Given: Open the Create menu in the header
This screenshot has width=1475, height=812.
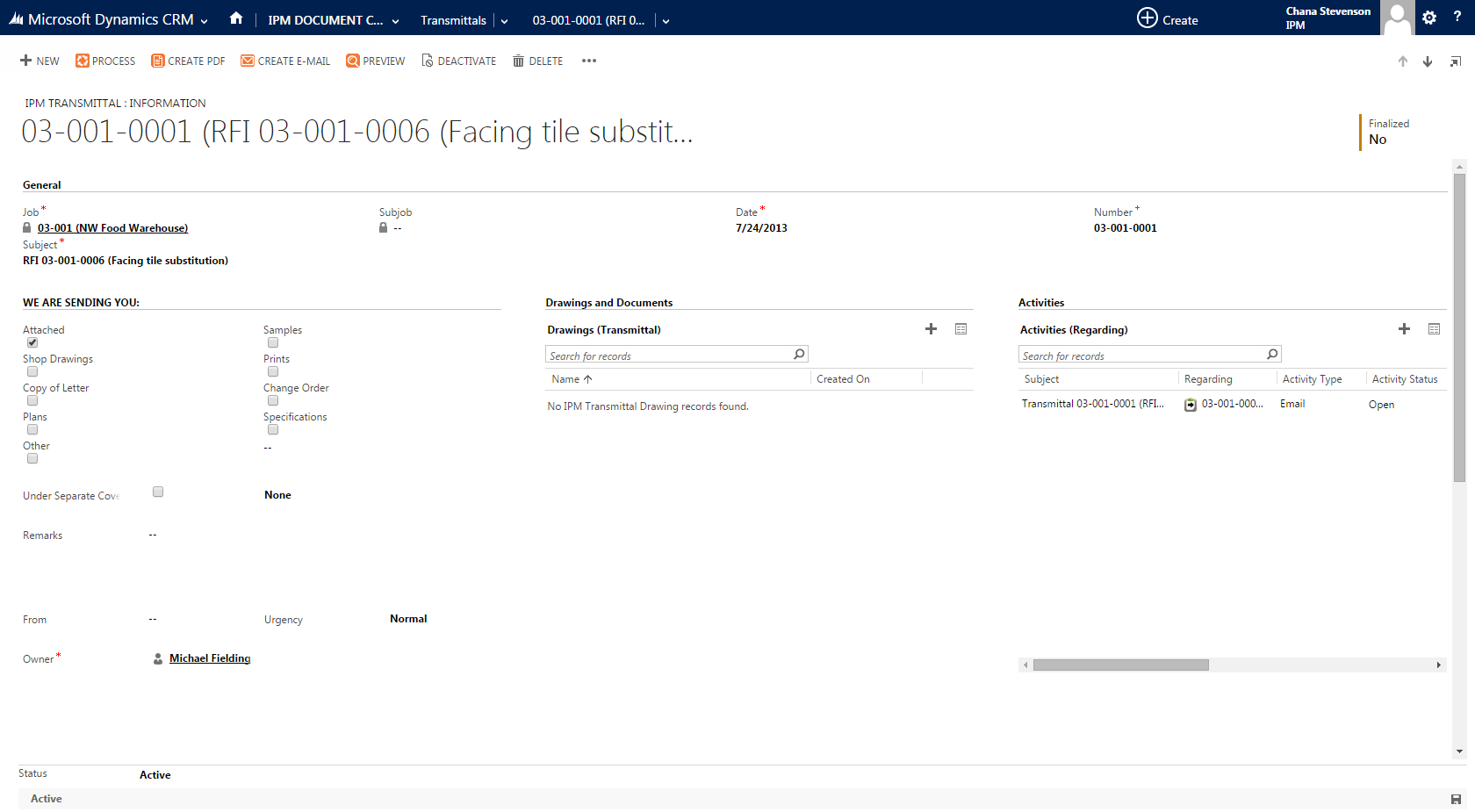Looking at the screenshot, I should [x=1168, y=18].
